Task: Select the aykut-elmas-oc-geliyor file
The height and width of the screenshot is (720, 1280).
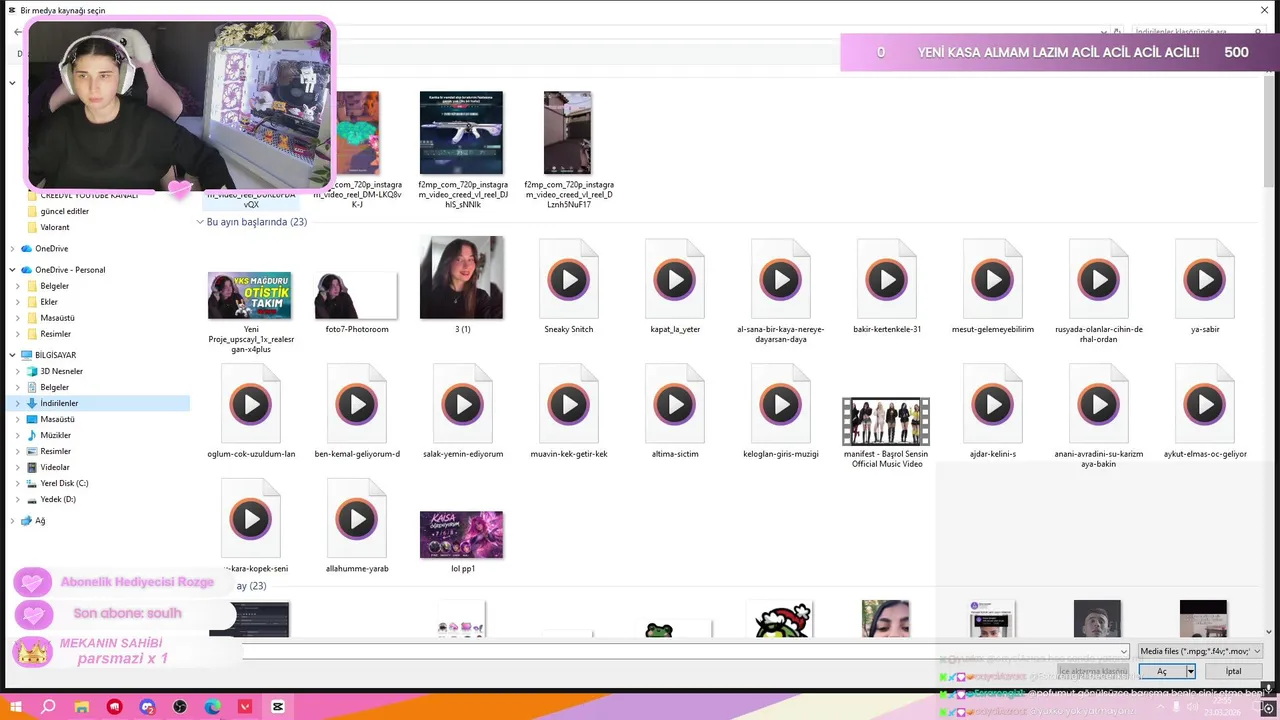Action: coord(1204,411)
